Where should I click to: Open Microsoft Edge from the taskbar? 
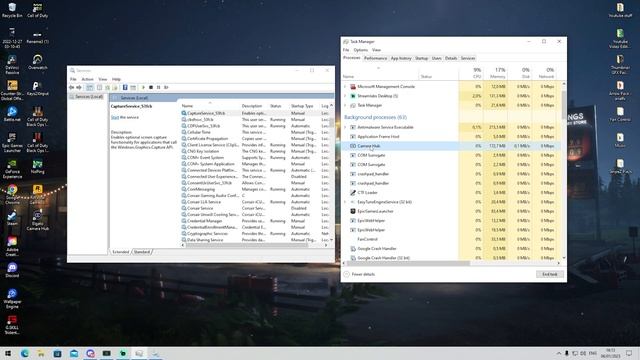(x=24, y=353)
